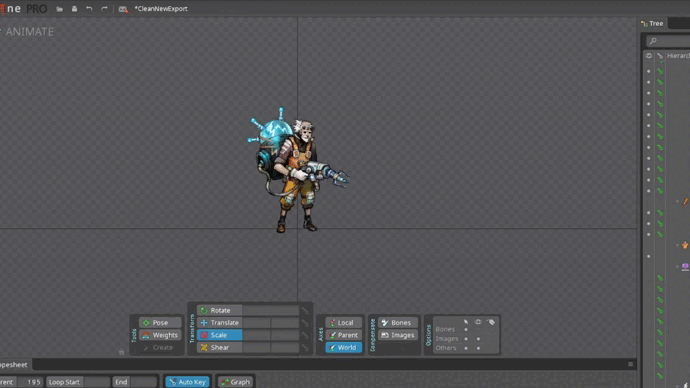Image resolution: width=690 pixels, height=388 pixels.
Task: Click the Rotate value field
Action: [x=271, y=310]
